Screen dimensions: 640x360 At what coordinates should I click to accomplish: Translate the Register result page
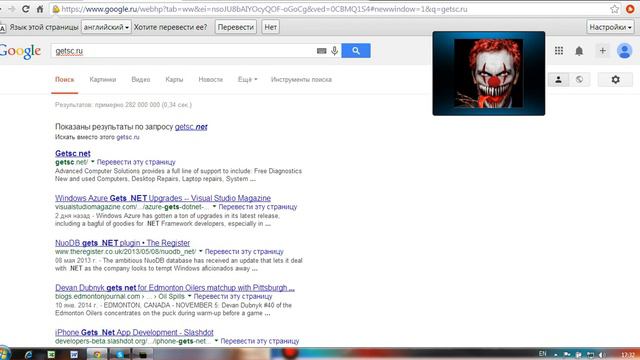244,251
